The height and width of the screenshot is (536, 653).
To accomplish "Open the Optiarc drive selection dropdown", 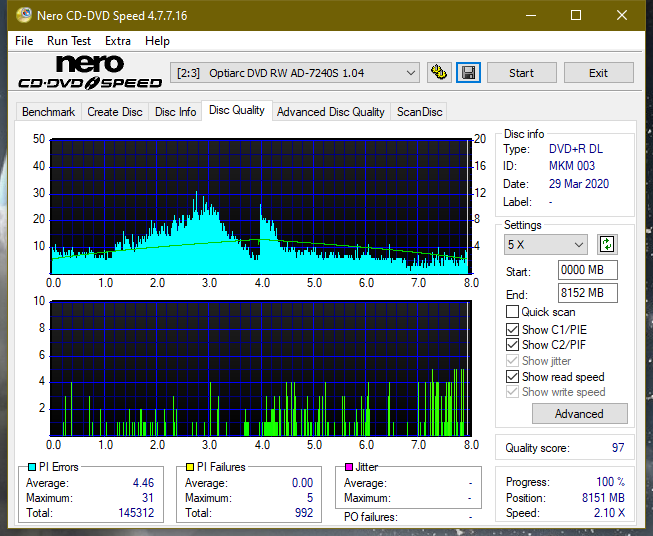I will (x=294, y=73).
